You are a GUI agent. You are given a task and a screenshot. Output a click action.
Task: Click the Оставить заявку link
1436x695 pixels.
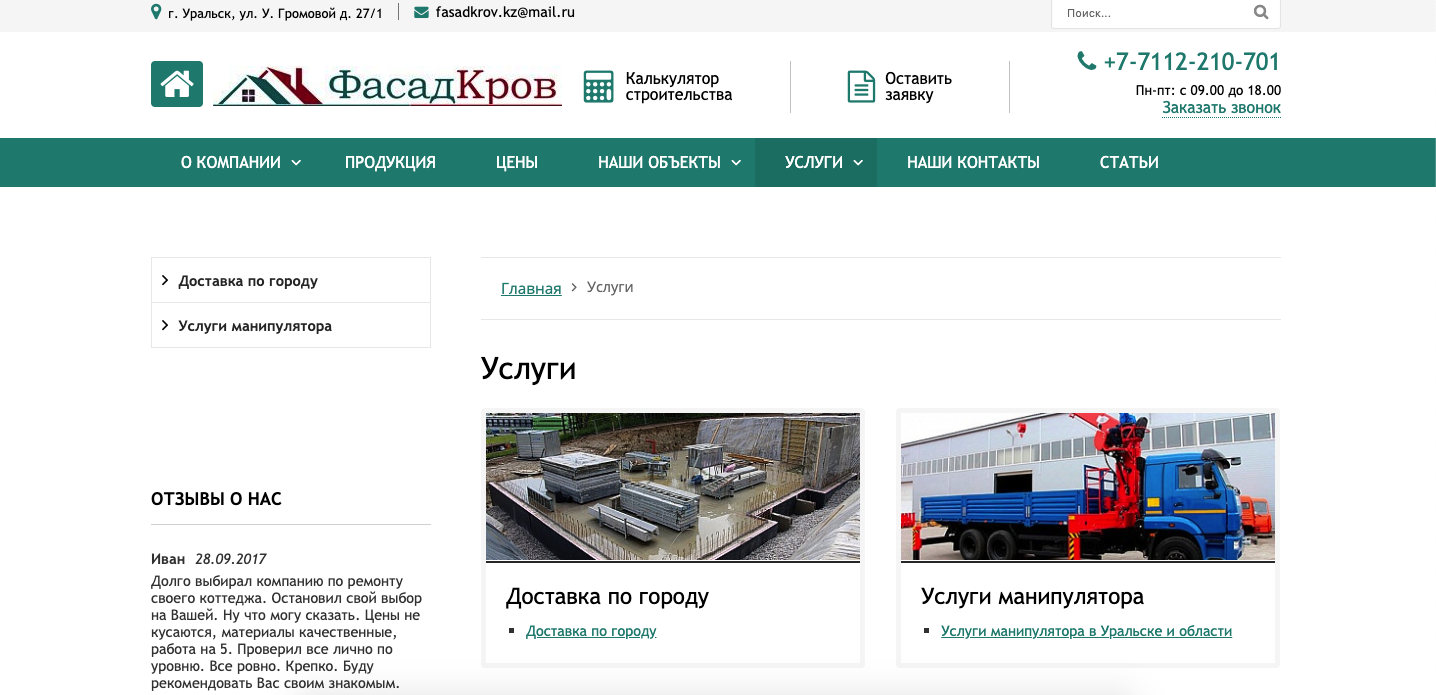[918, 87]
